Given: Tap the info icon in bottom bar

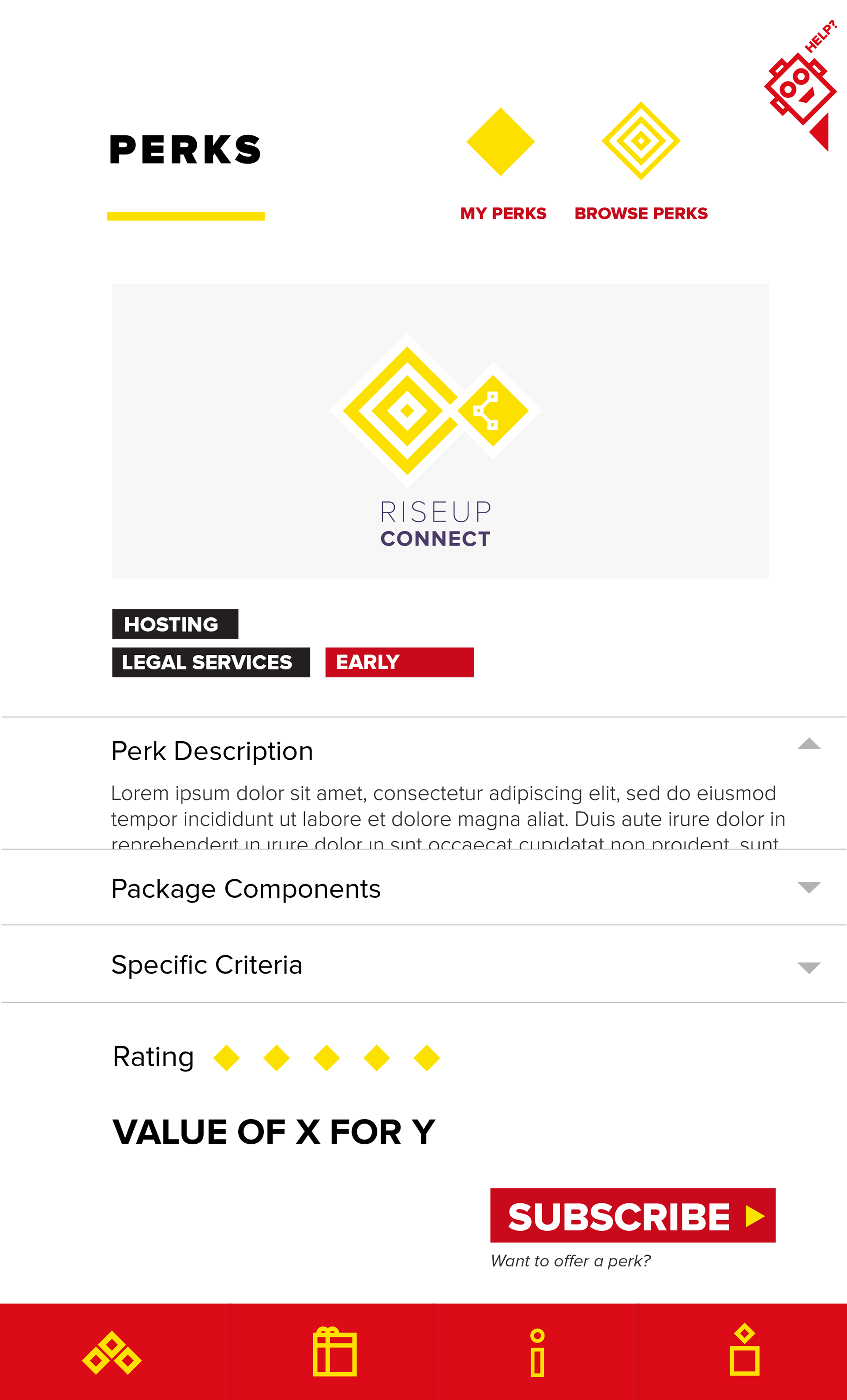Looking at the screenshot, I should pyautogui.click(x=537, y=1353).
